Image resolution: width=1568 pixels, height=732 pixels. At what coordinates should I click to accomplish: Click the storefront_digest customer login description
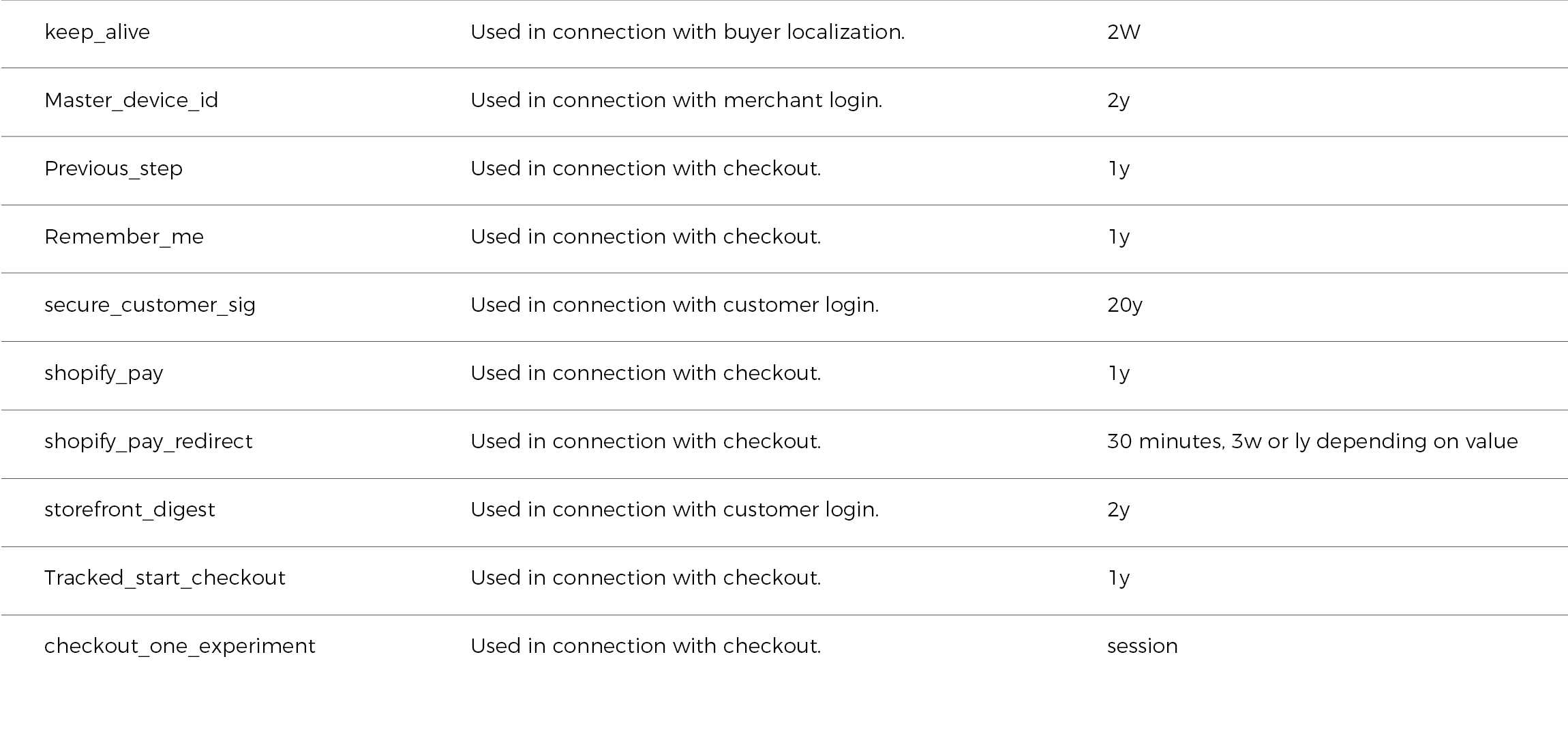click(x=674, y=510)
